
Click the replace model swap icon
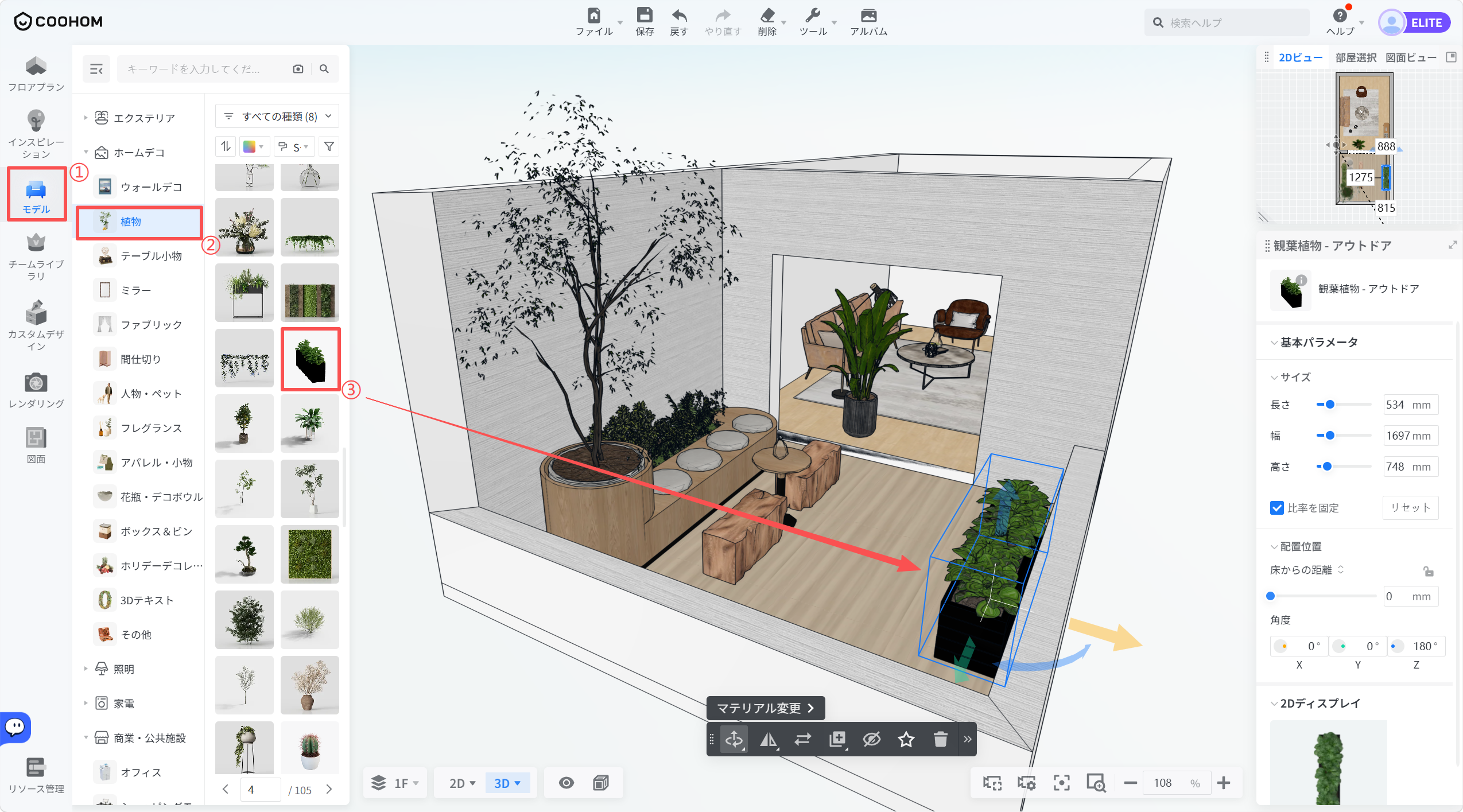(x=802, y=739)
